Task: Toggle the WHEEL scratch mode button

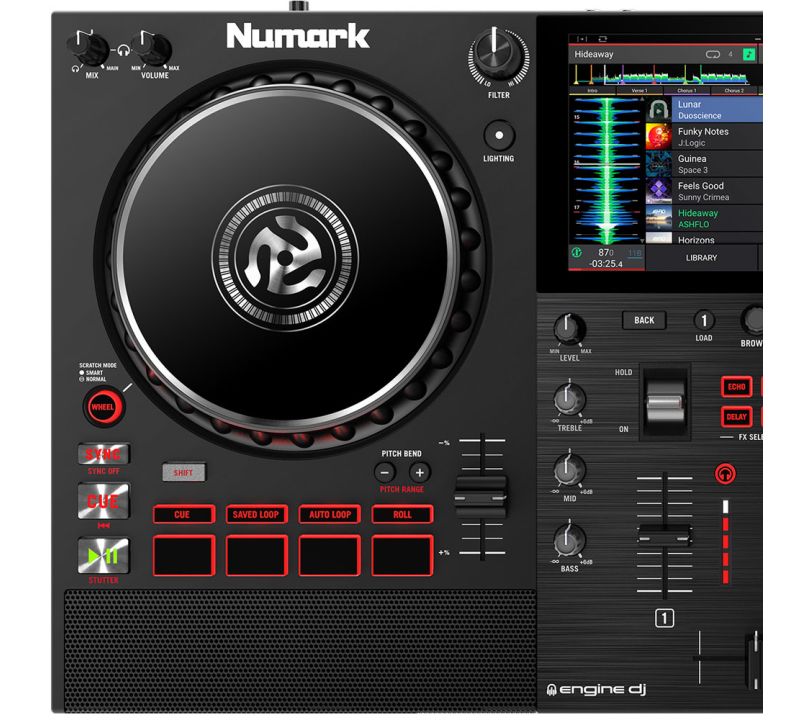Action: click(103, 406)
